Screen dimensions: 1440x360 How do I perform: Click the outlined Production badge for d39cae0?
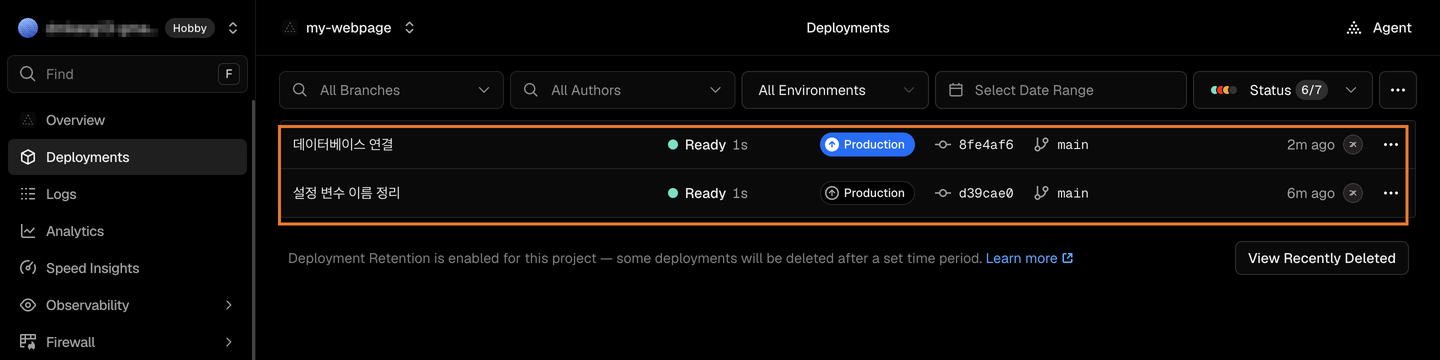[867, 193]
